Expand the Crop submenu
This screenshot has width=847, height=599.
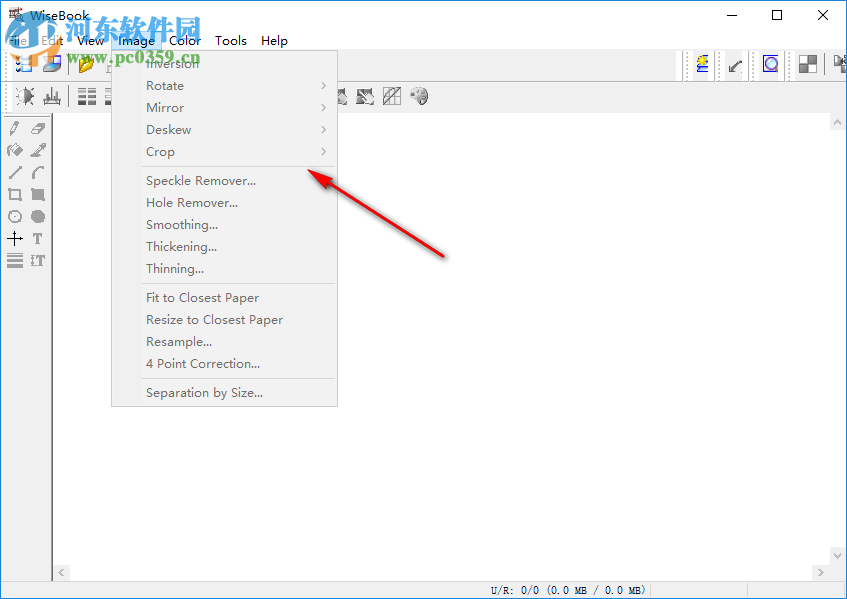click(225, 152)
